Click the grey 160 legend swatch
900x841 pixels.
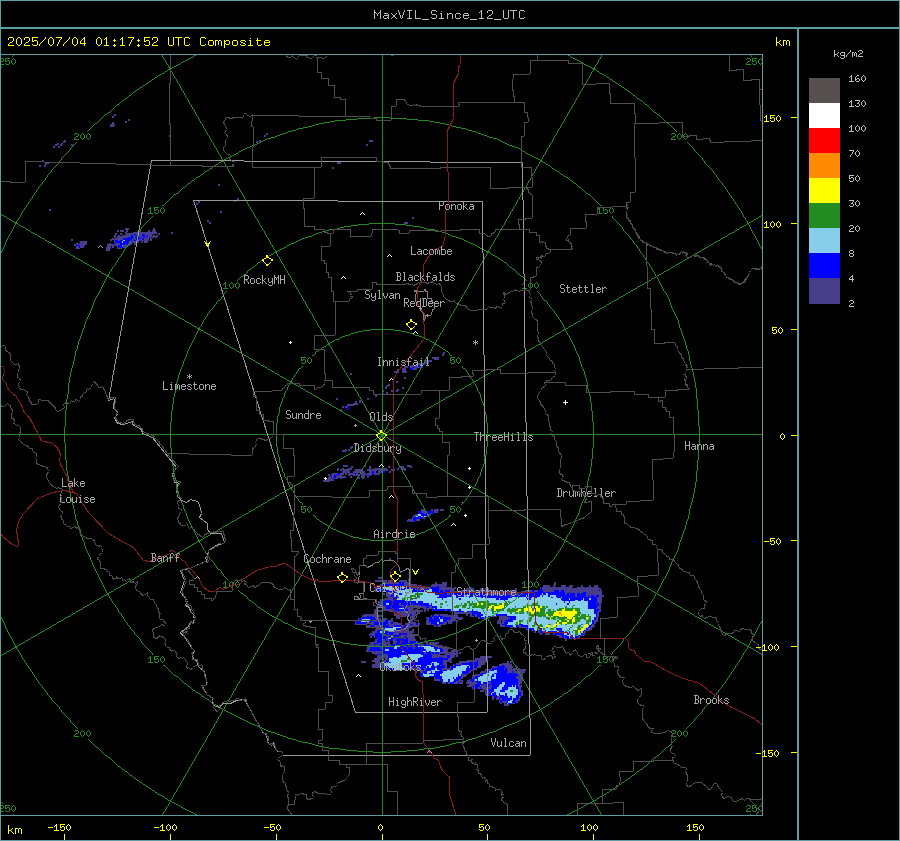point(824,91)
